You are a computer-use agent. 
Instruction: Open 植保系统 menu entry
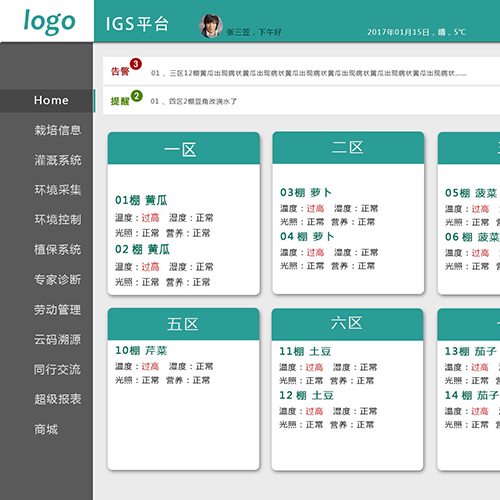58,249
